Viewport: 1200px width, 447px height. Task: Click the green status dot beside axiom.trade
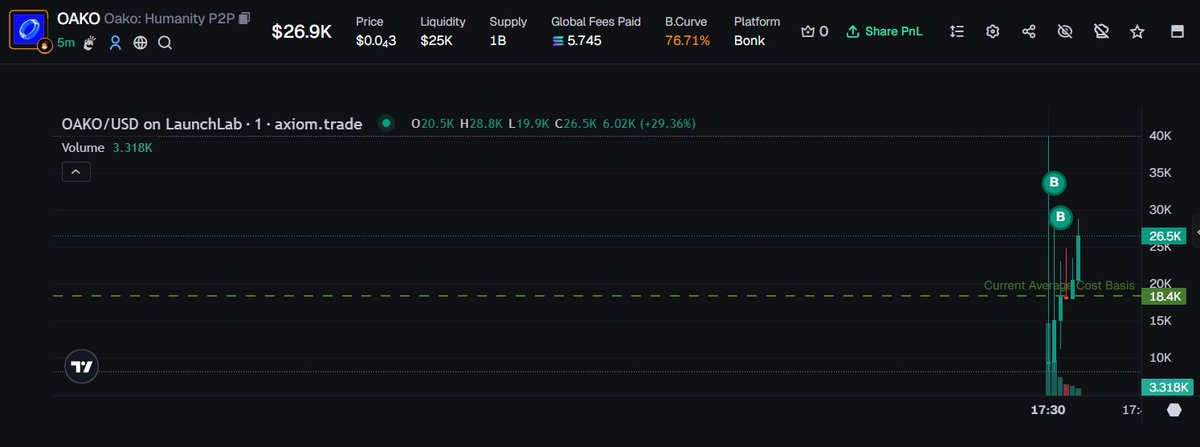click(386, 123)
